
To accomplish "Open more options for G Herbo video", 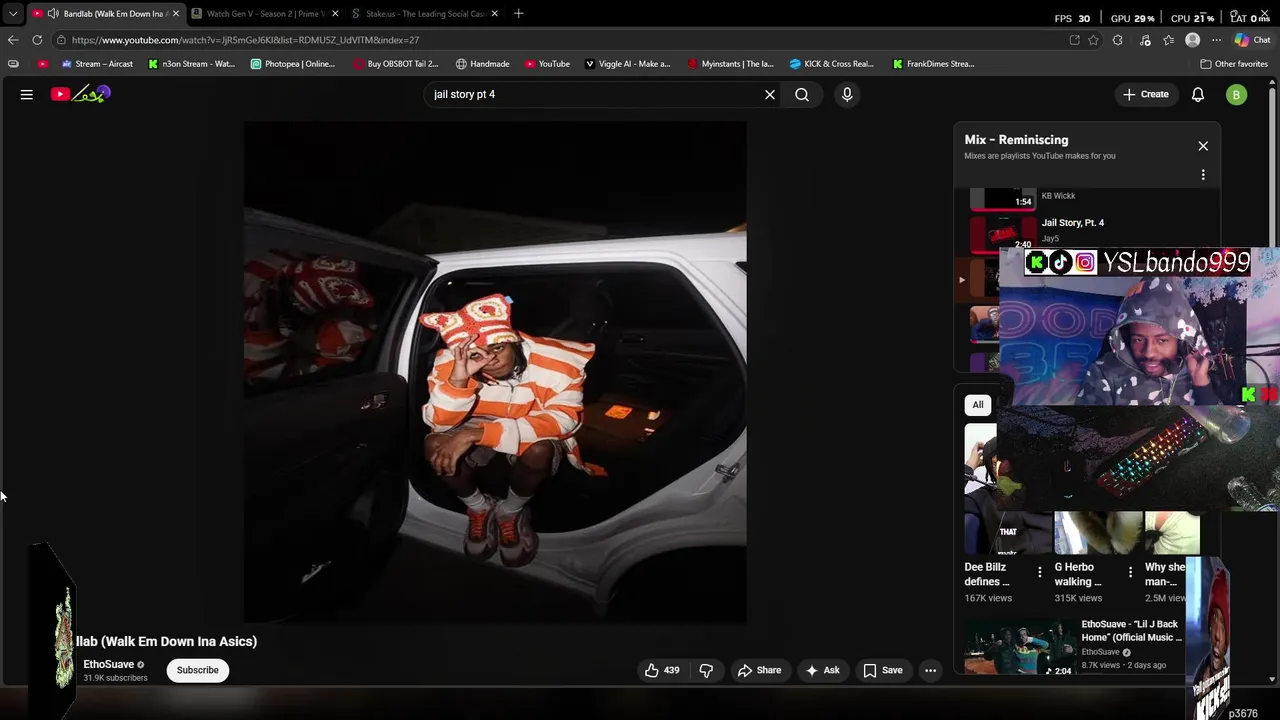I will point(1130,573).
